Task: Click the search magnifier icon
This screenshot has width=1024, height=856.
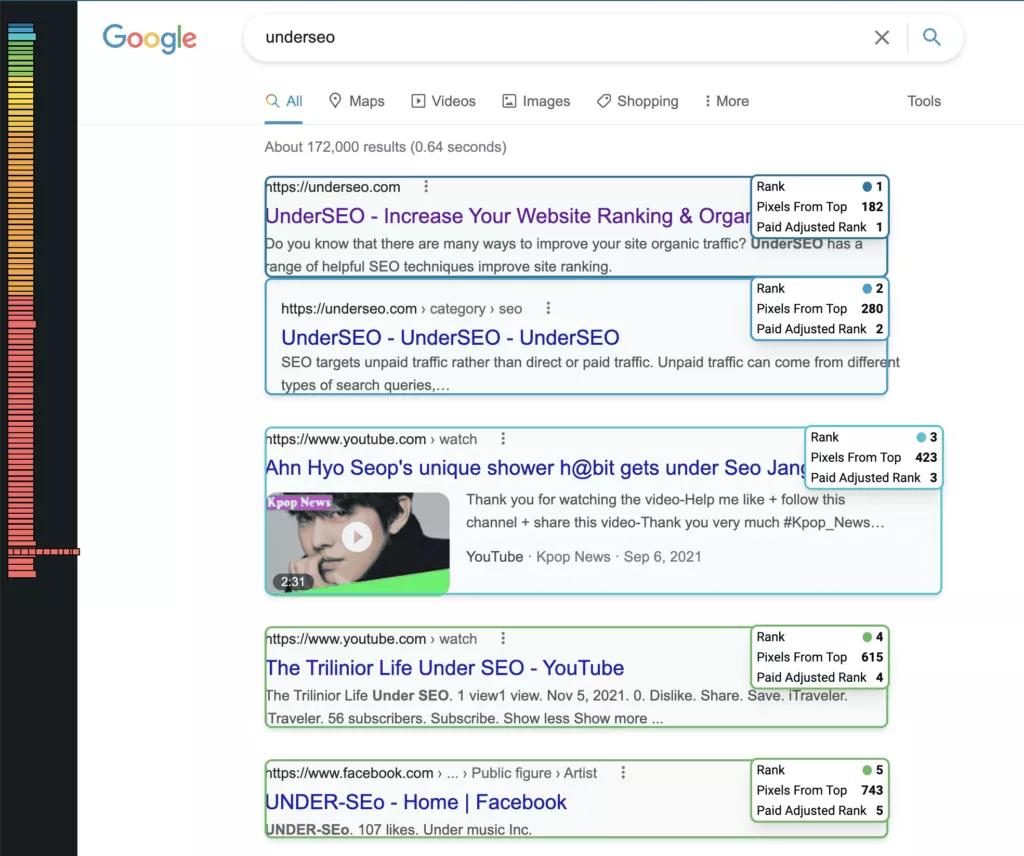Action: coord(931,37)
